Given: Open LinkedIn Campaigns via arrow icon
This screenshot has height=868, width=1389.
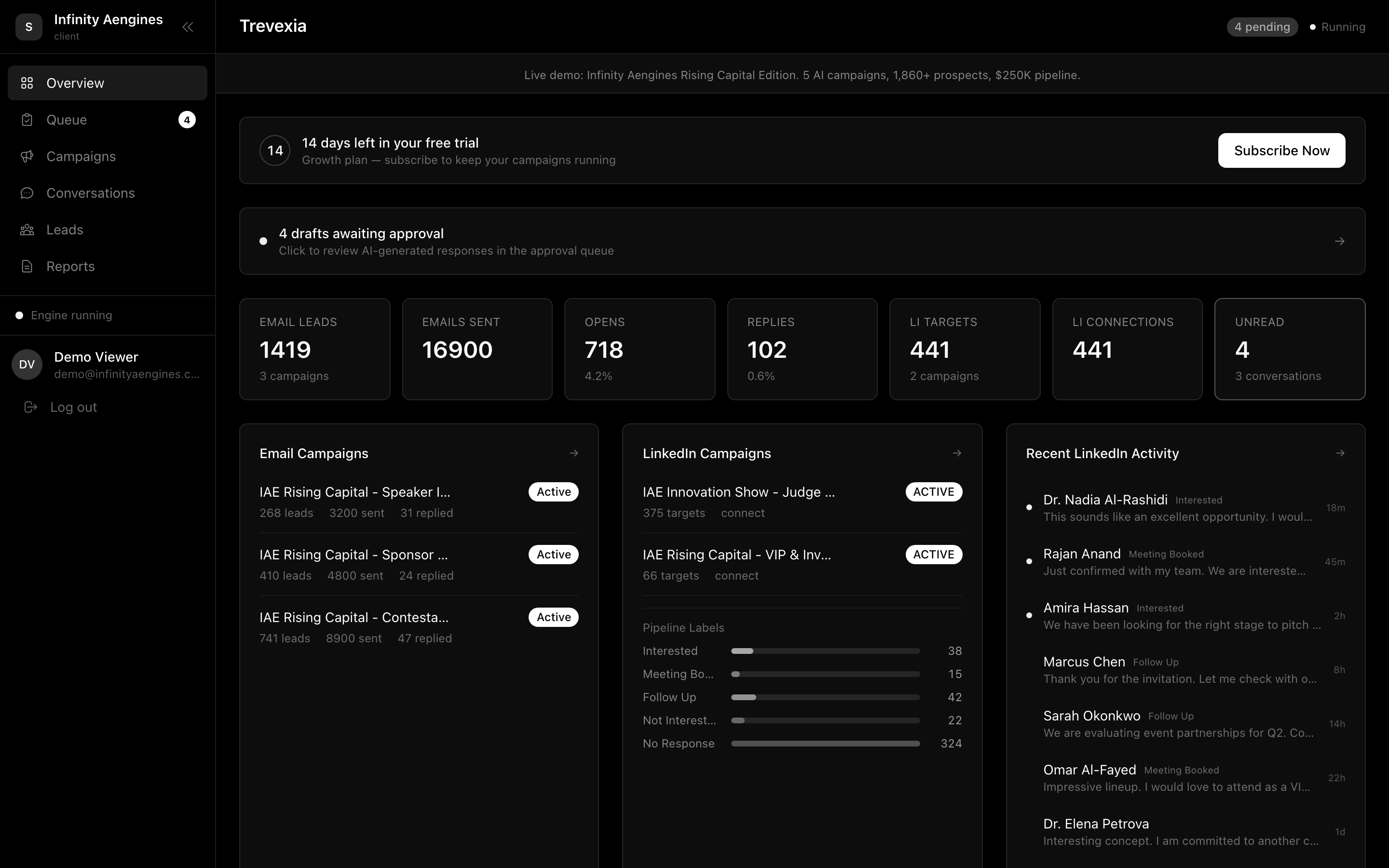Looking at the screenshot, I should point(957,453).
